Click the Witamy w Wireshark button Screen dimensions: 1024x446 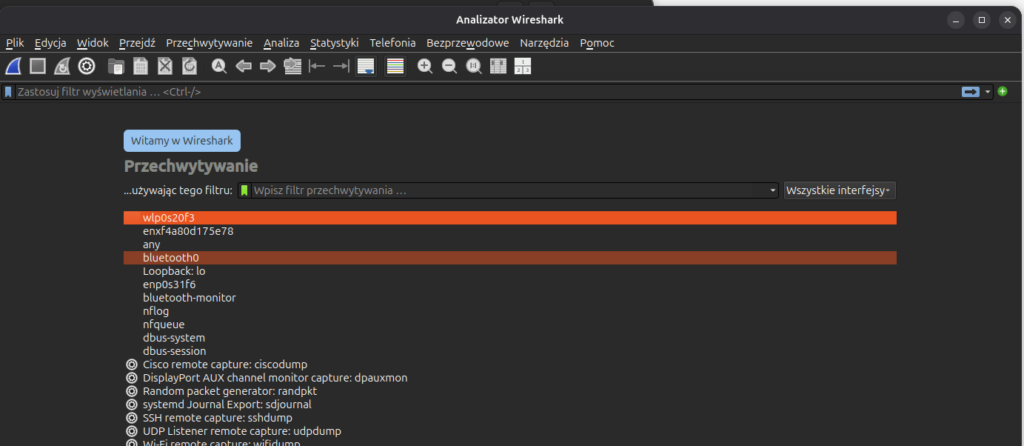[182, 141]
